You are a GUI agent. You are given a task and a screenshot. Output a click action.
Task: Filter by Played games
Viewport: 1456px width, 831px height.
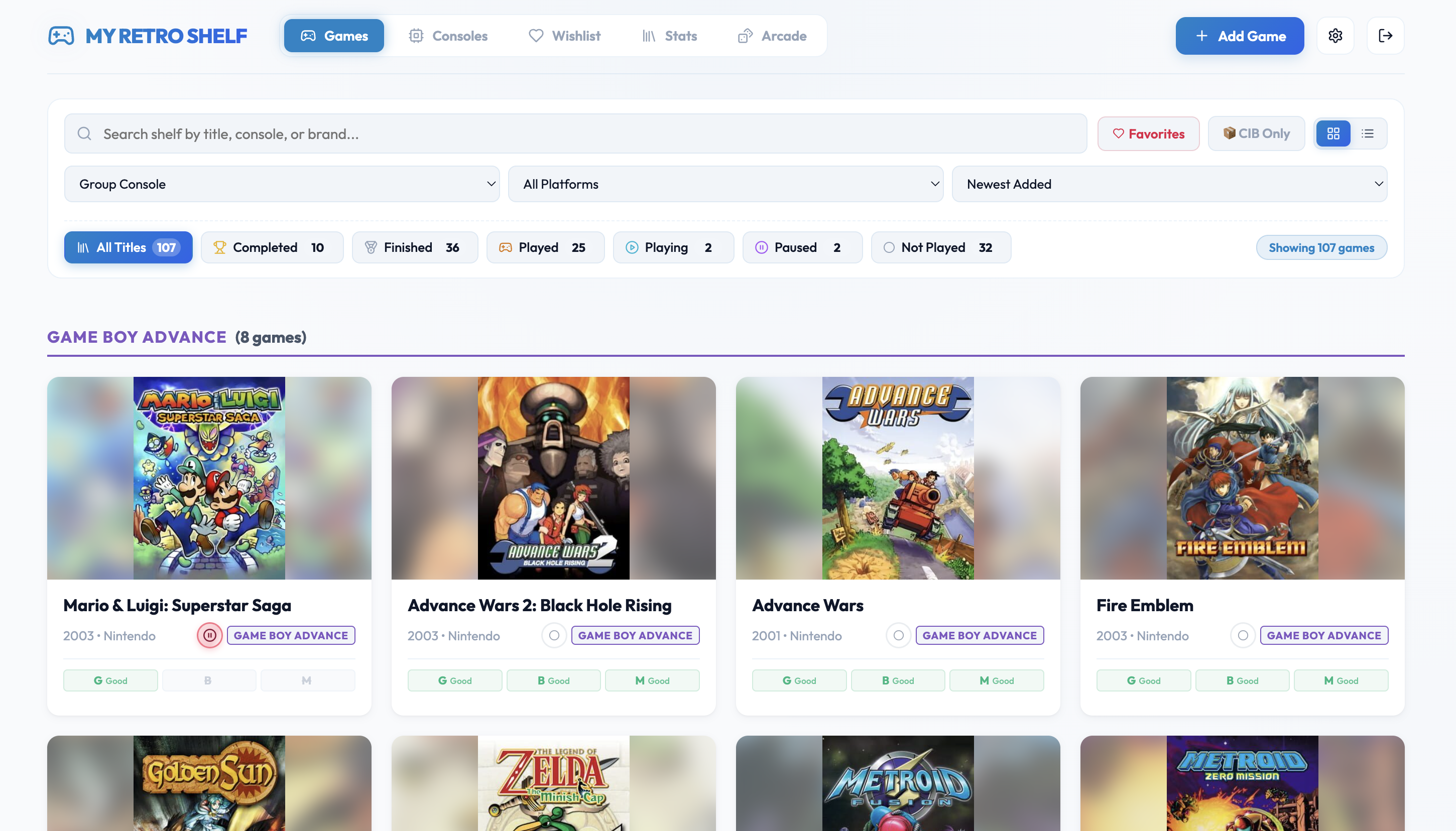coord(545,247)
